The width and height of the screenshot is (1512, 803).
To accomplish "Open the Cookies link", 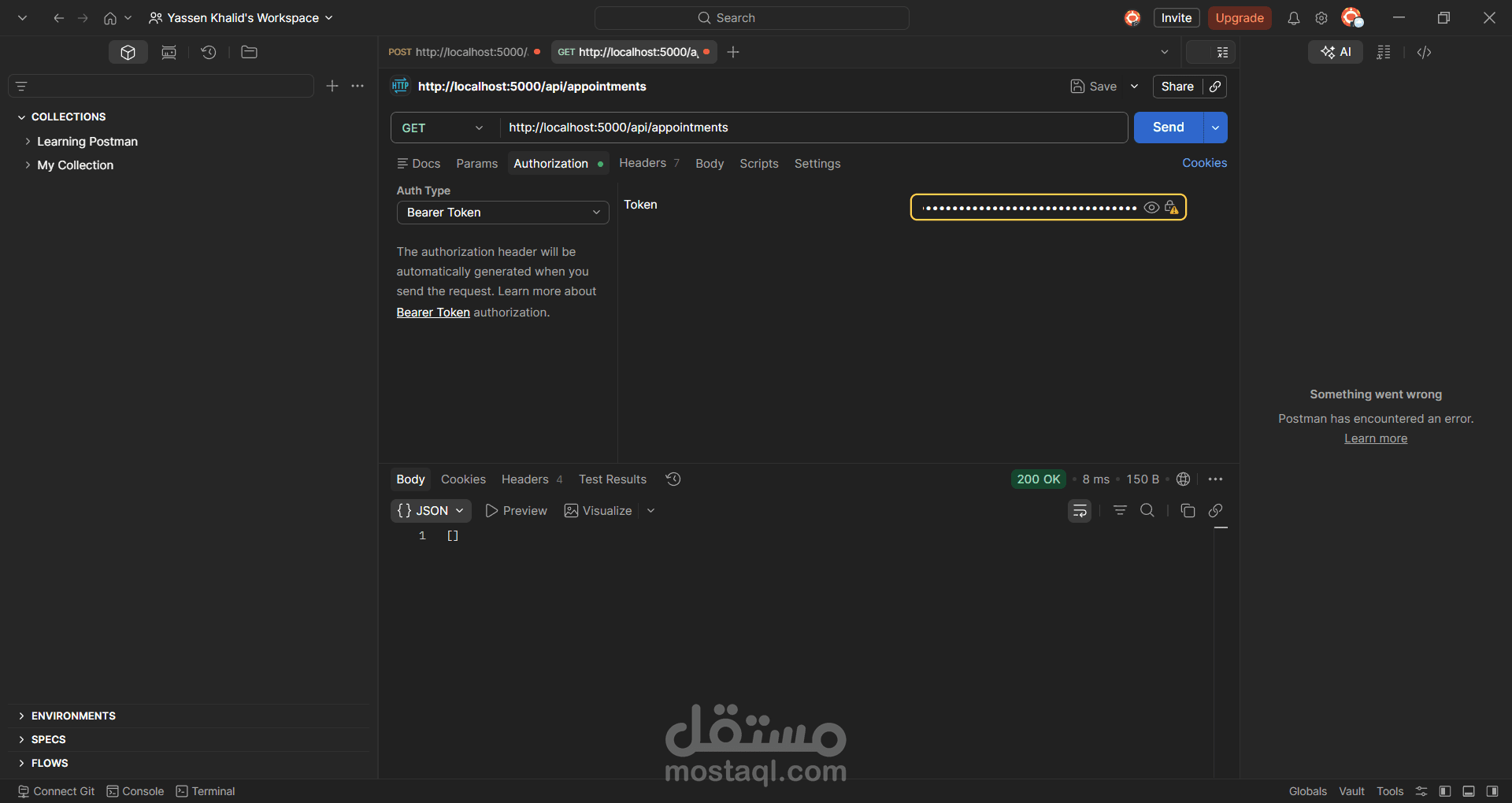I will point(1204,163).
